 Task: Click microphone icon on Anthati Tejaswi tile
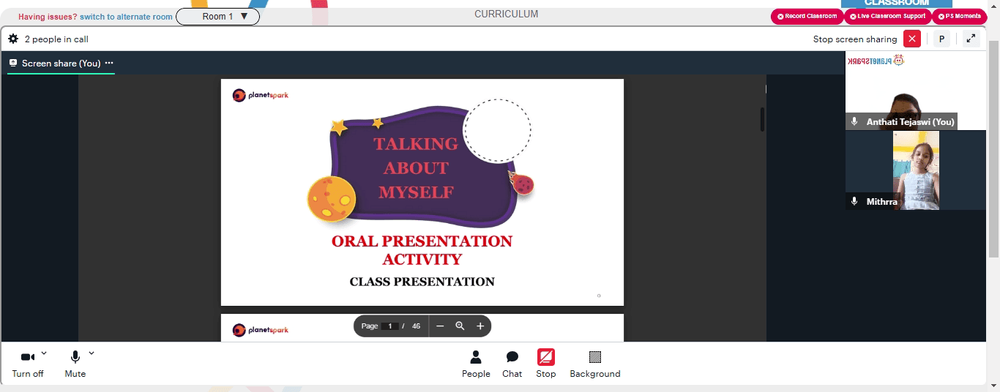coord(855,121)
